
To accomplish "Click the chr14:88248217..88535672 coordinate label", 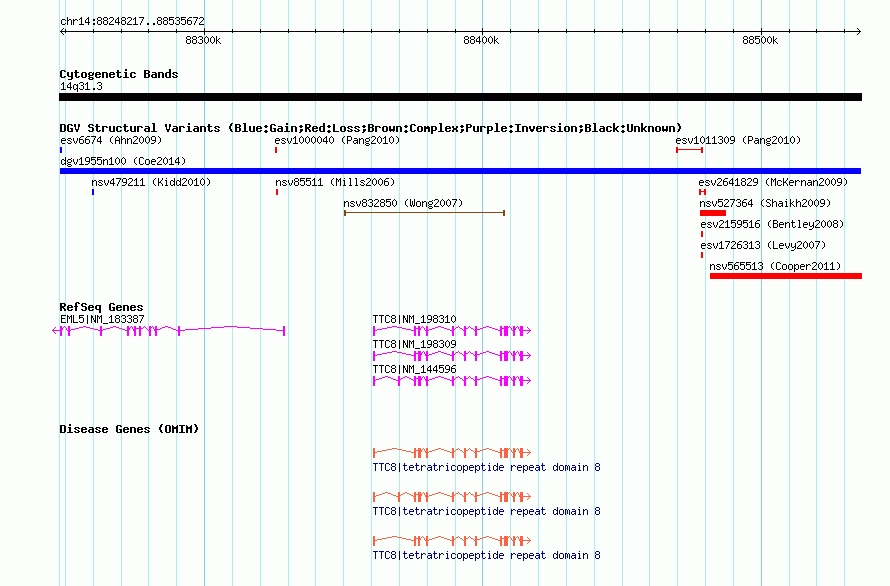I will (x=132, y=21).
